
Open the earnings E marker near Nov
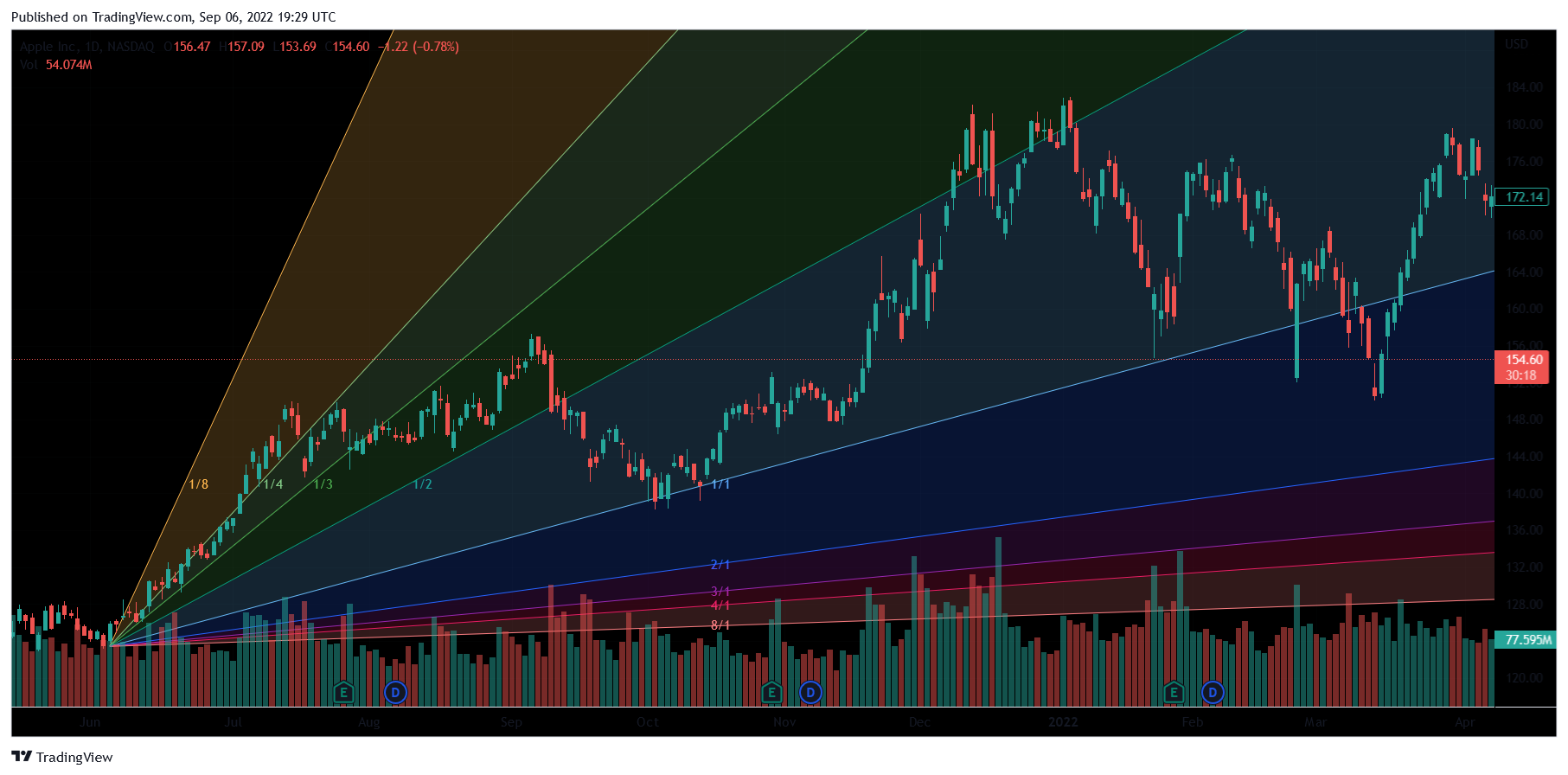pos(771,692)
